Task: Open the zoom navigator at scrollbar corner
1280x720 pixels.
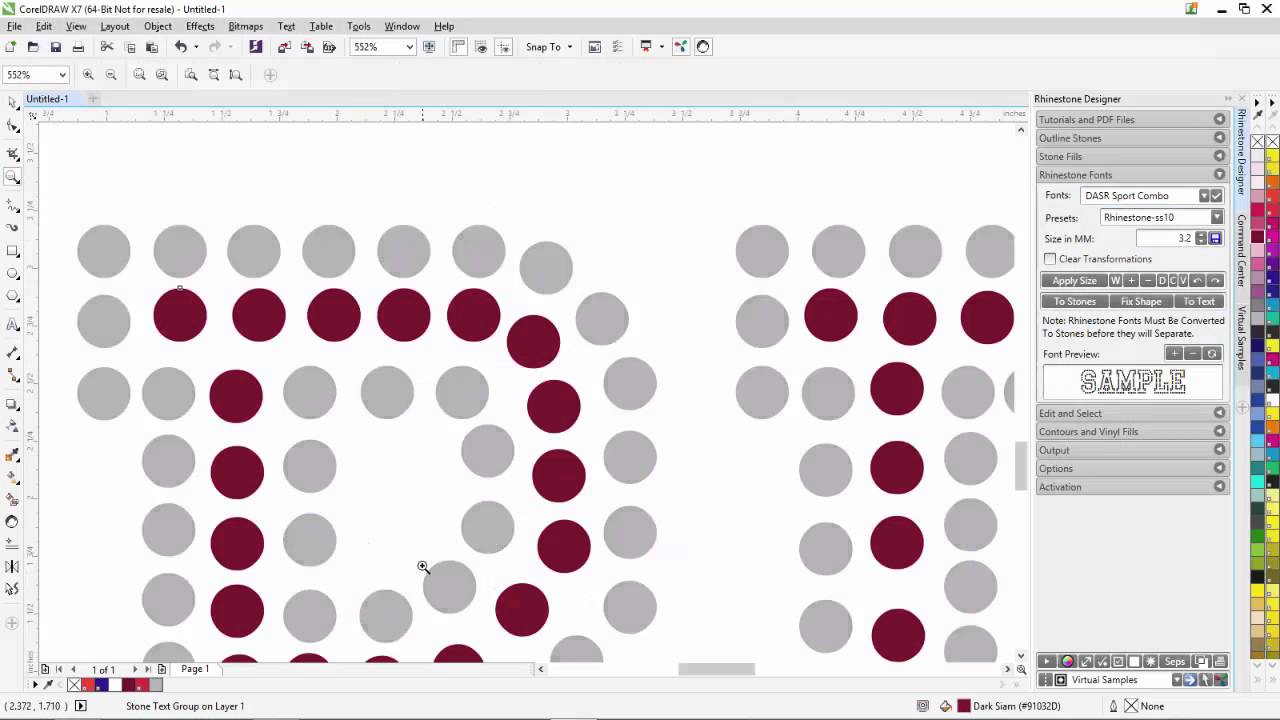Action: click(x=1021, y=669)
